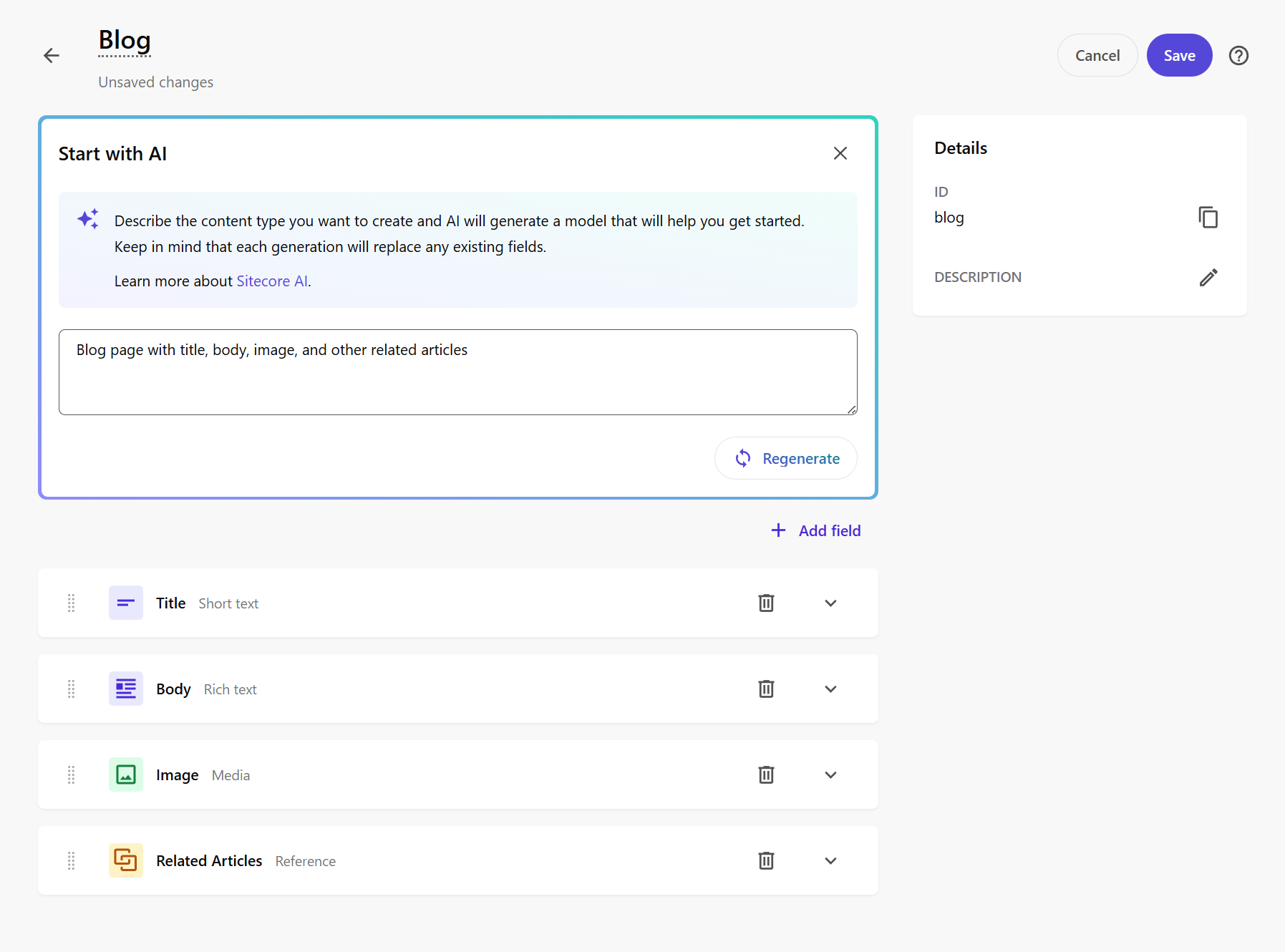Edit the description with the pencil icon

point(1208,277)
